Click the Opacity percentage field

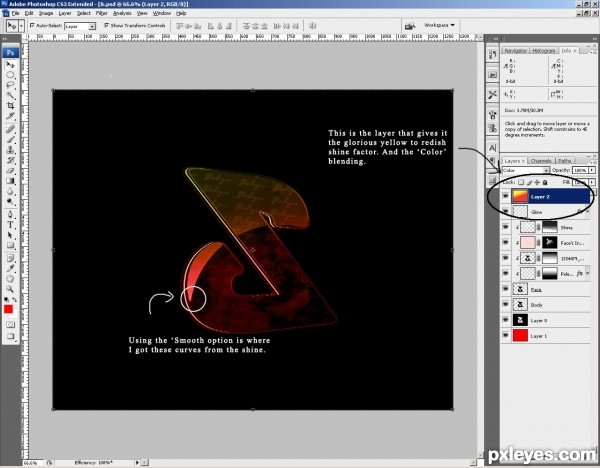pos(580,170)
